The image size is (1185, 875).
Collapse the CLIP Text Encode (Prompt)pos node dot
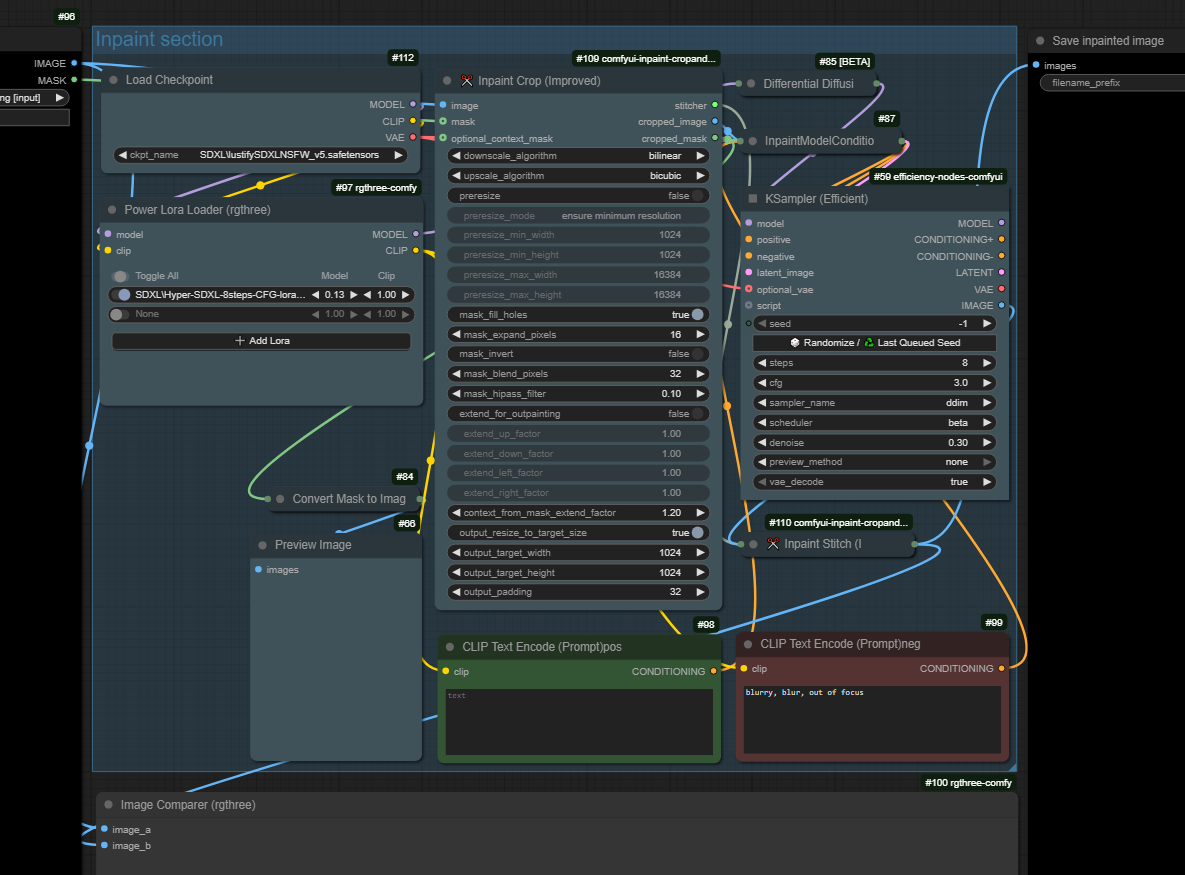coord(450,647)
